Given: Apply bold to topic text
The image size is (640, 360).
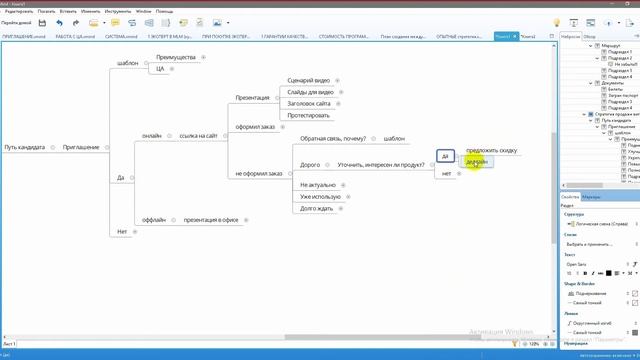Looking at the screenshot, I should (585, 273).
